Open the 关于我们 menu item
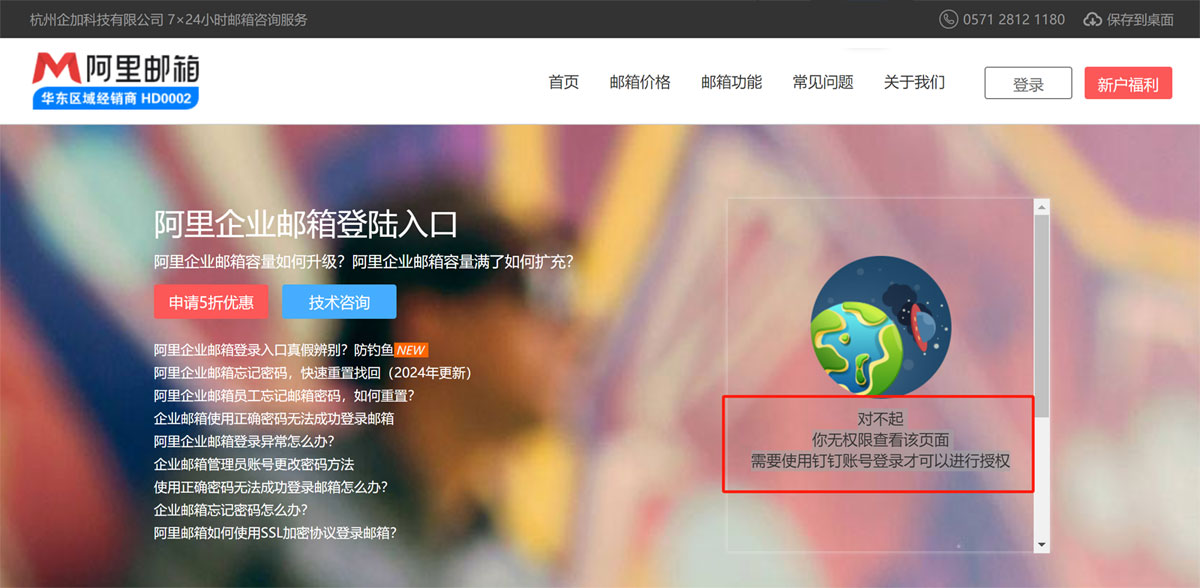Screen dimensions: 1200x588 point(914,82)
